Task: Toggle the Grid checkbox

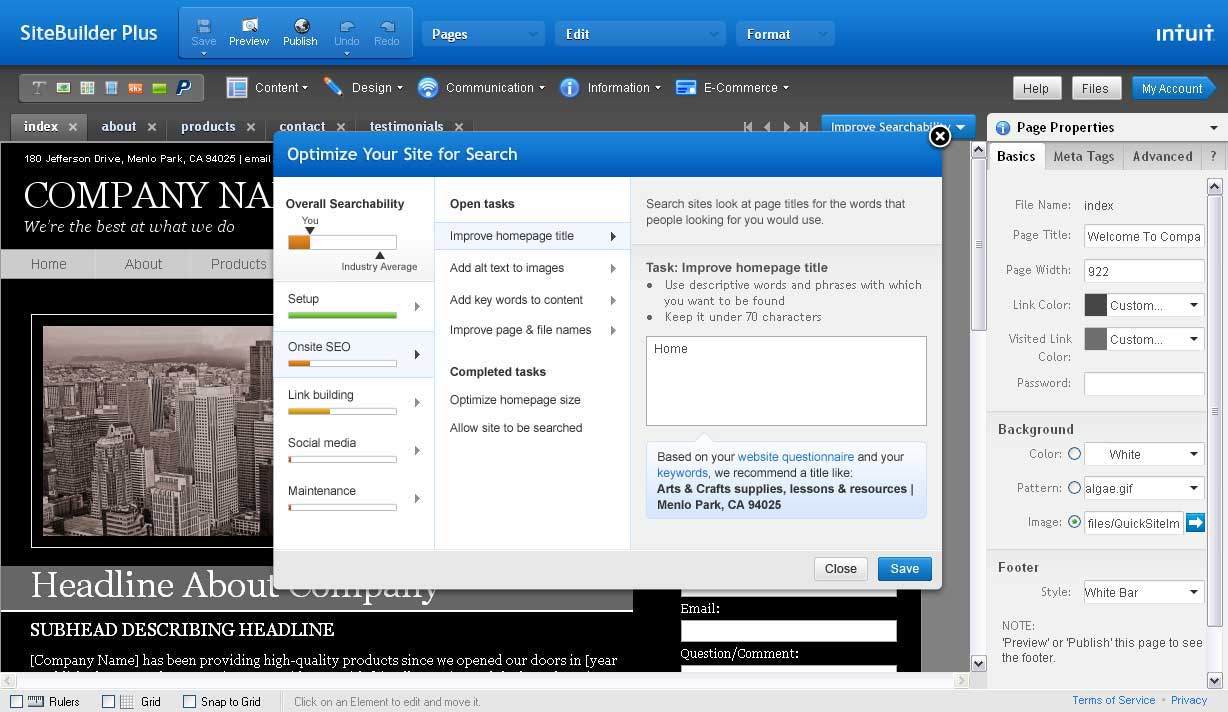Action: coord(109,702)
